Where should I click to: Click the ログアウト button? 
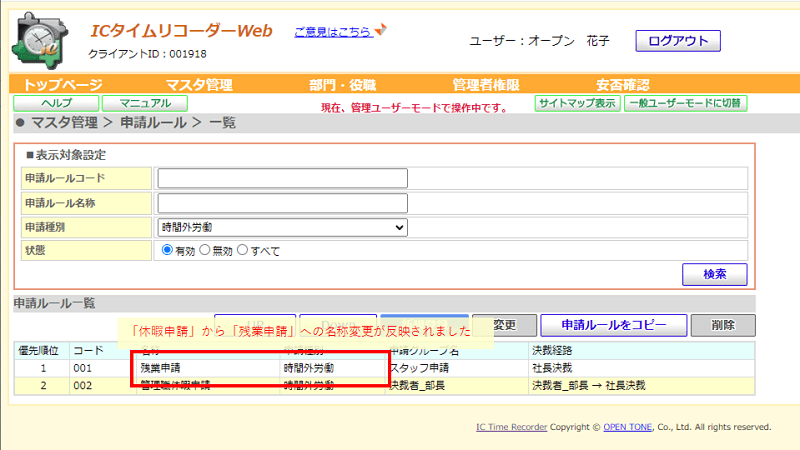coord(678,41)
